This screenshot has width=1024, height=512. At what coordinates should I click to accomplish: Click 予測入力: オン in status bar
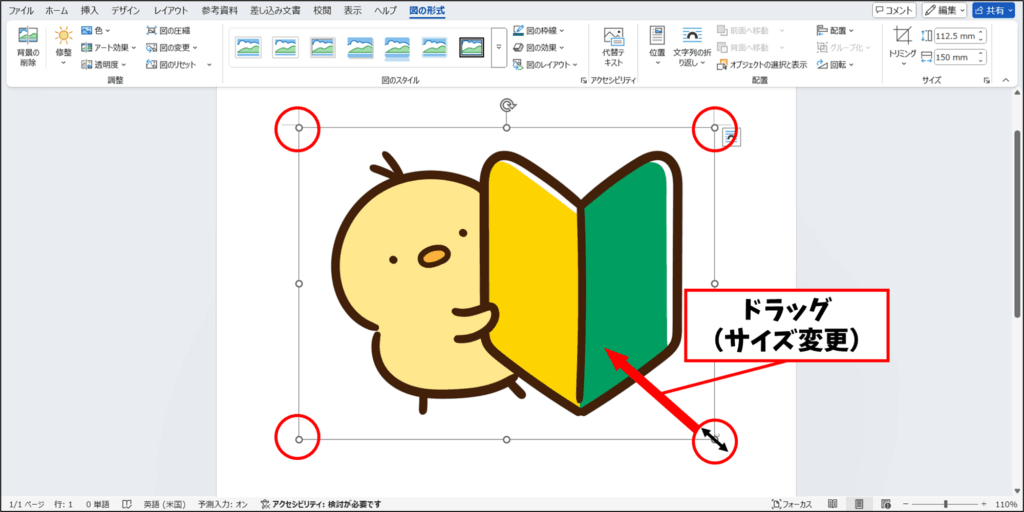[221, 504]
